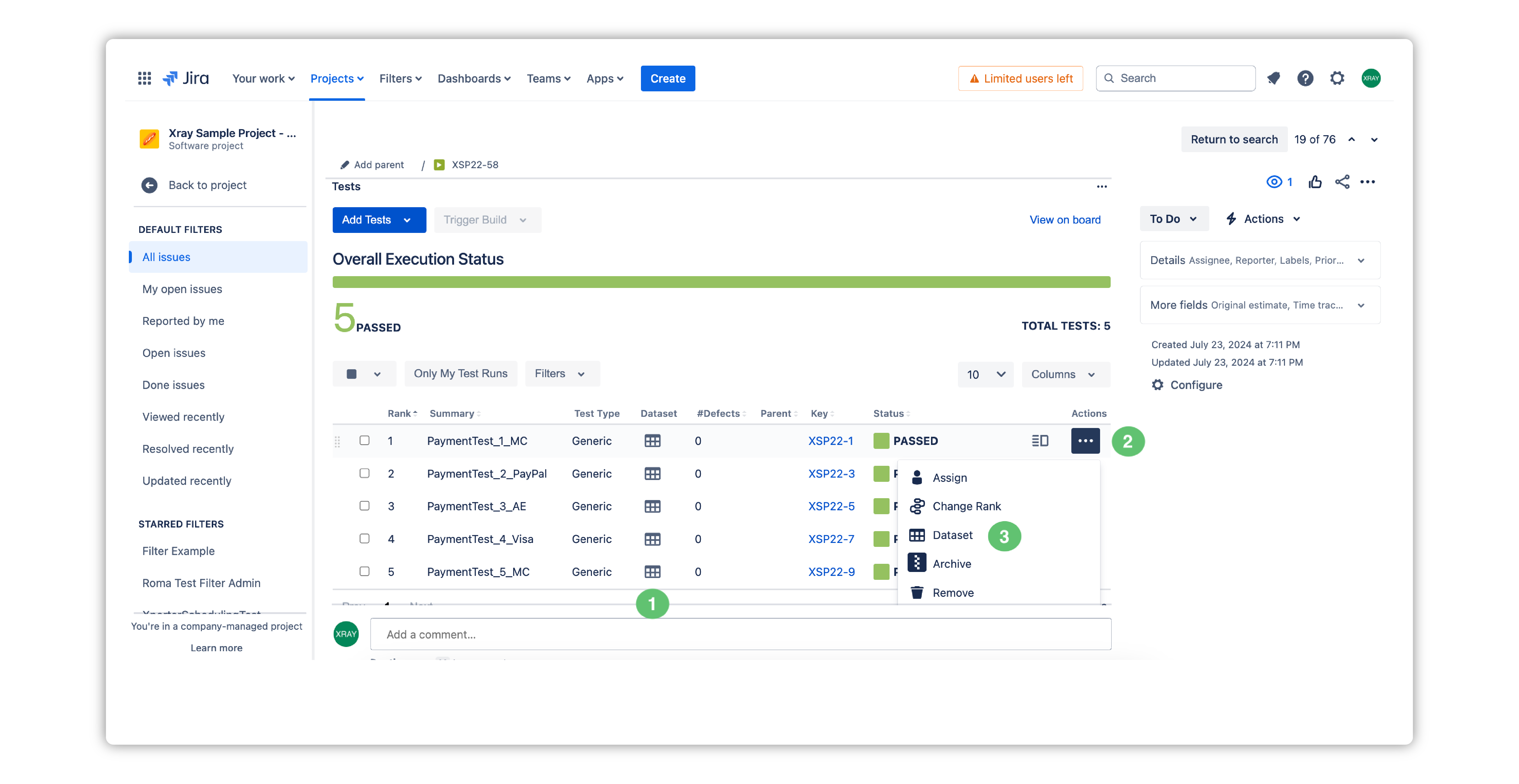Image resolution: width=1519 pixels, height=784 pixels.
Task: Open the Jira app switcher grid icon
Action: (145, 78)
